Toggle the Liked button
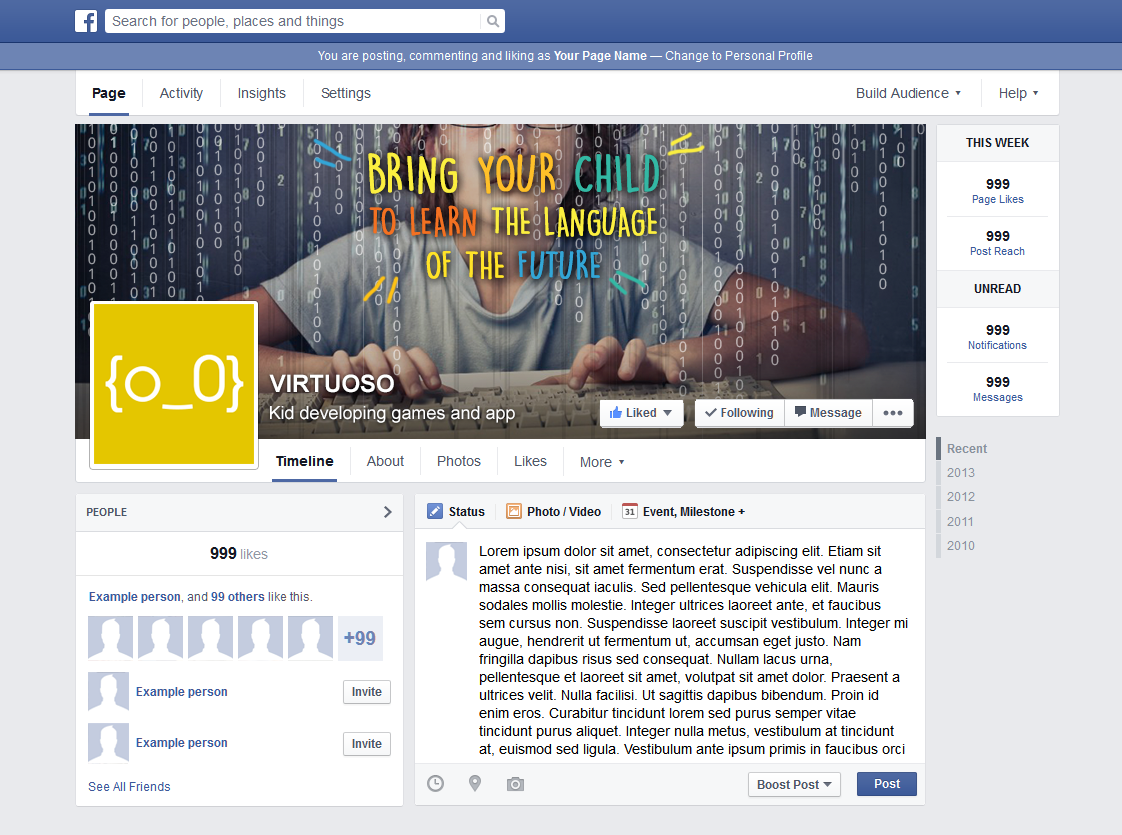The height and width of the screenshot is (835, 1122). pyautogui.click(x=641, y=413)
